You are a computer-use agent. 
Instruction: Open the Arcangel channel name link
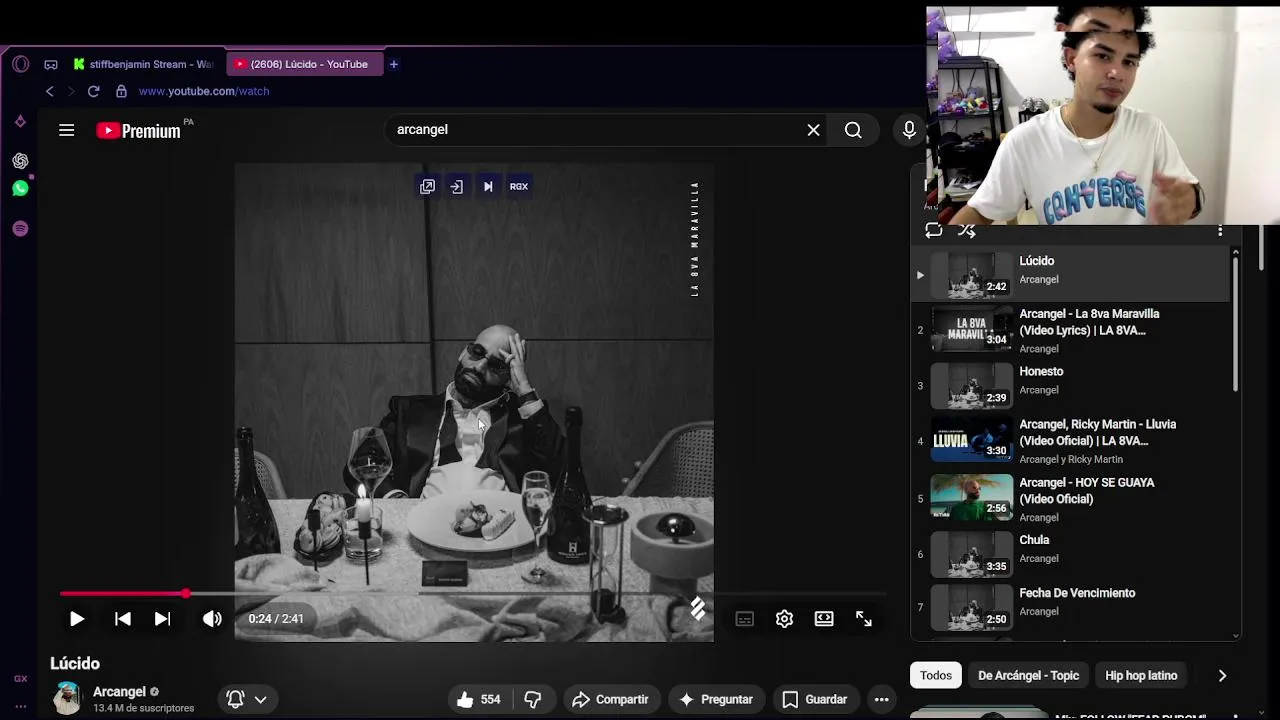119,692
